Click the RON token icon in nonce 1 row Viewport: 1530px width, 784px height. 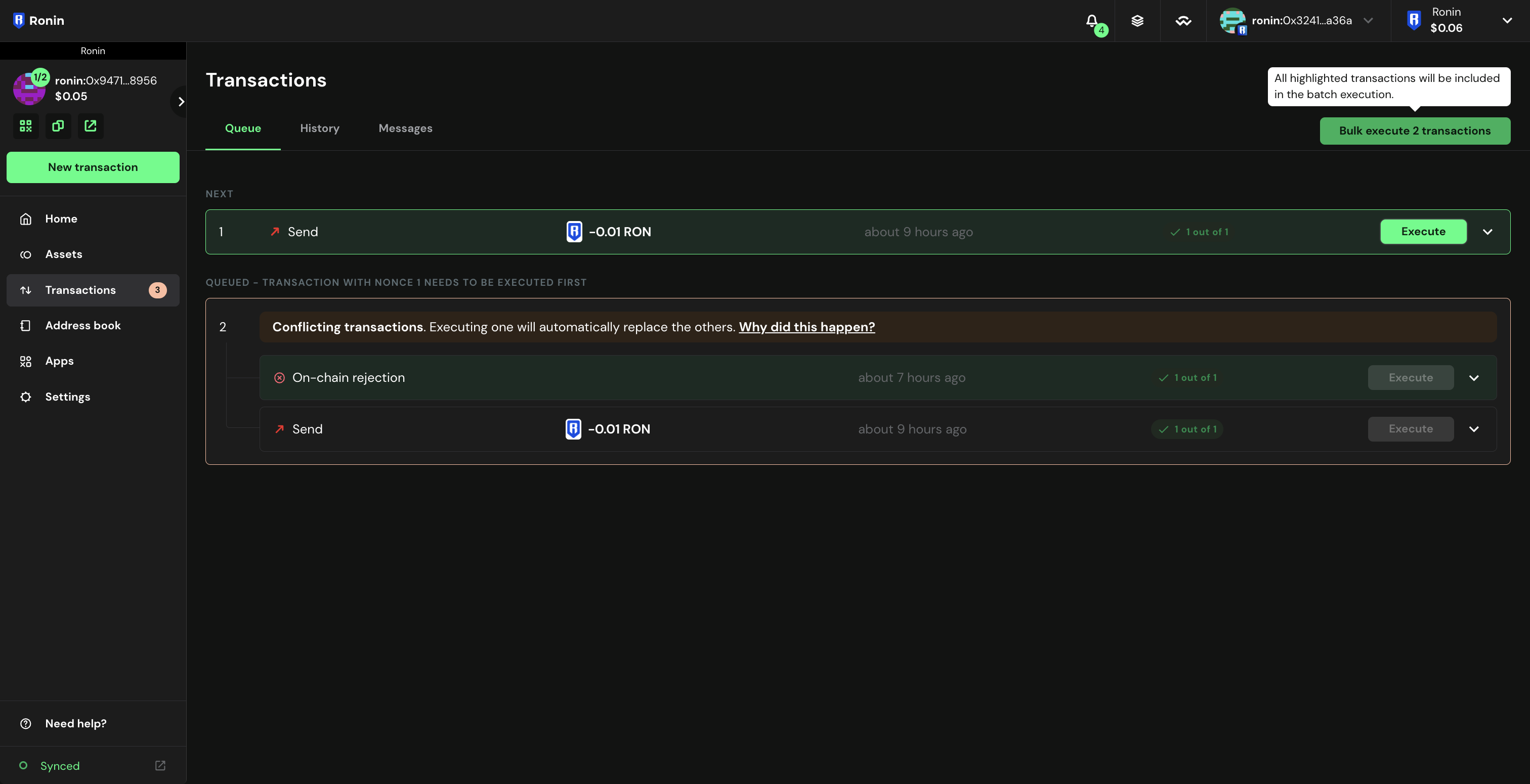point(574,232)
